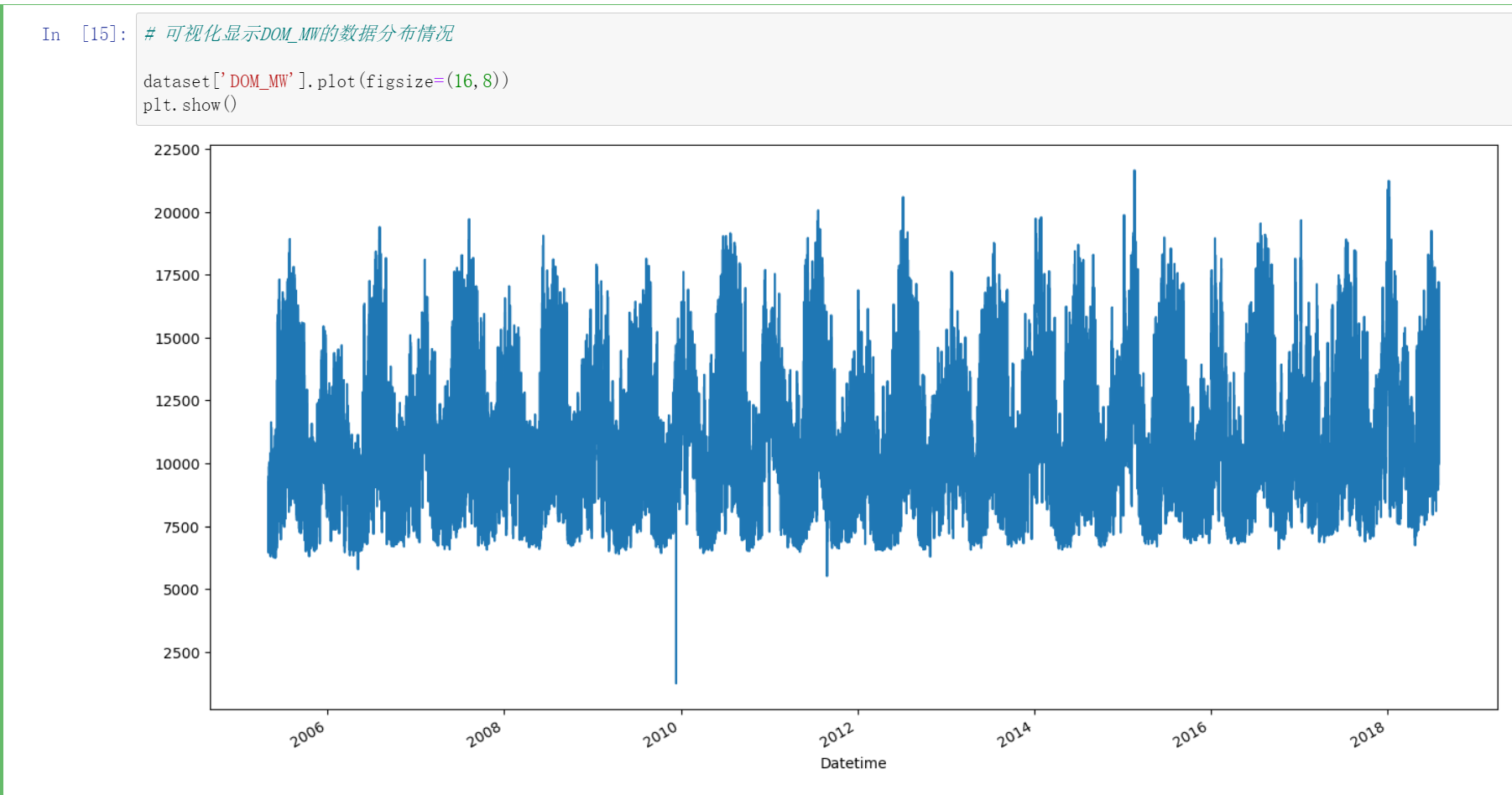The height and width of the screenshot is (795, 1512).
Task: Click the 2016 x-axis tick label
Action: (1190, 735)
